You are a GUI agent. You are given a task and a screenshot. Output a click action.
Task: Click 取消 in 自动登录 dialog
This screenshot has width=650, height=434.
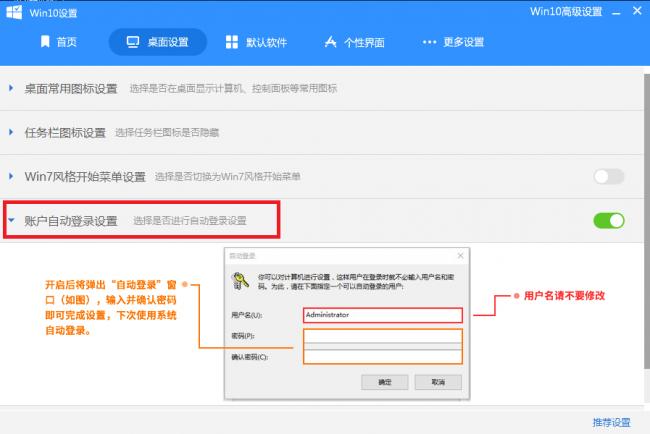pos(438,382)
